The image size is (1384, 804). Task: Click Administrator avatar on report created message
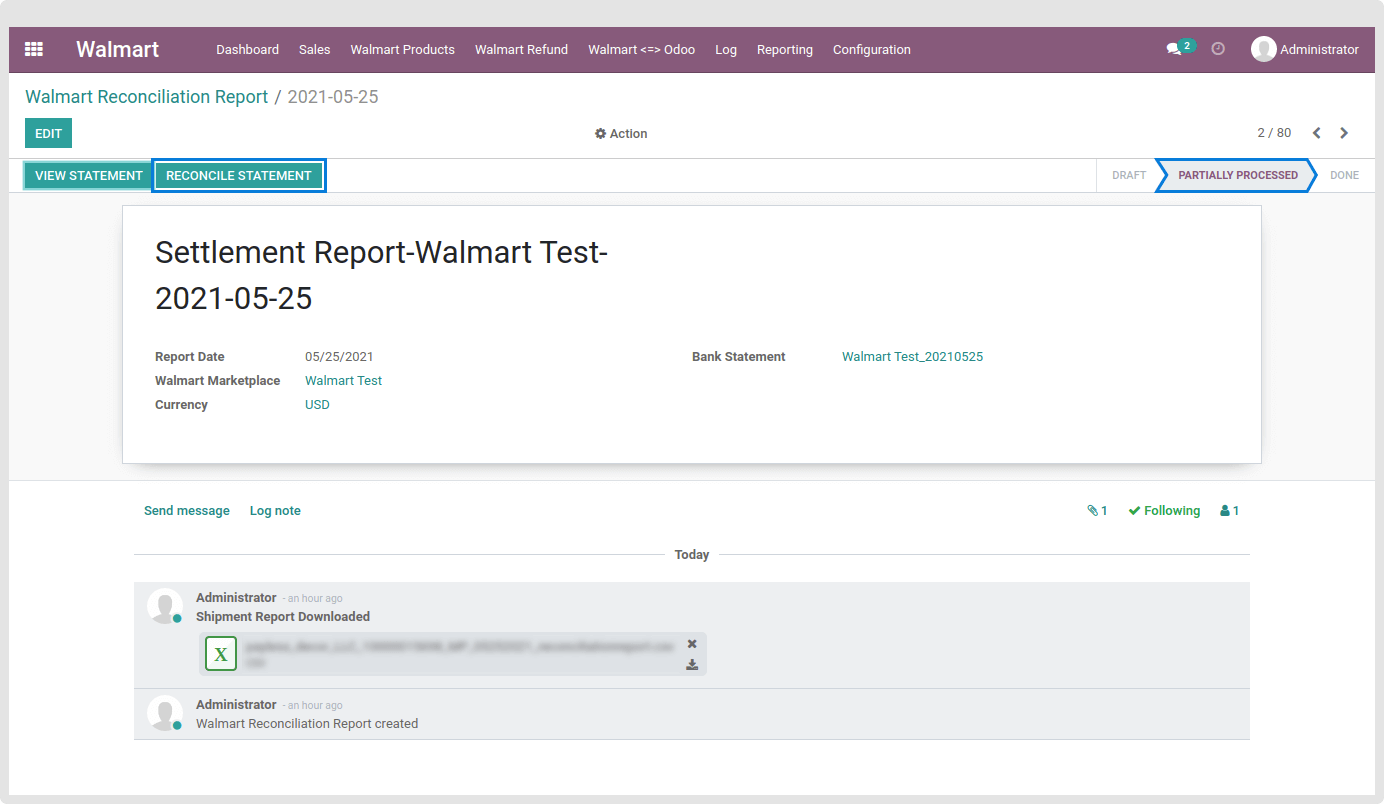pos(164,713)
